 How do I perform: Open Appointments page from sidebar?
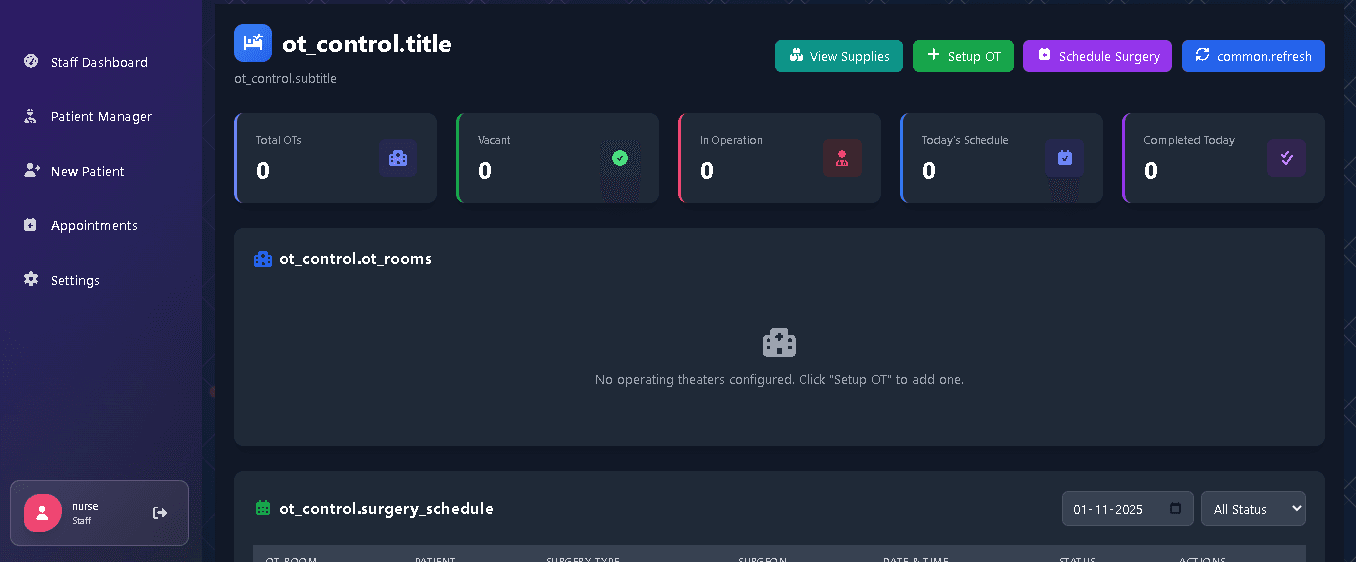pyautogui.click(x=94, y=226)
